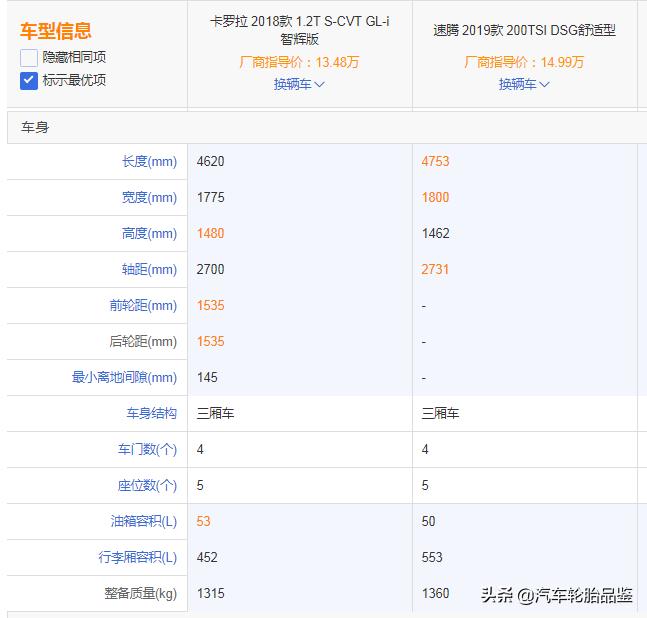Uncheck the 标示最优项 checkbox
Screen dimensions: 647x618
[x=28, y=81]
